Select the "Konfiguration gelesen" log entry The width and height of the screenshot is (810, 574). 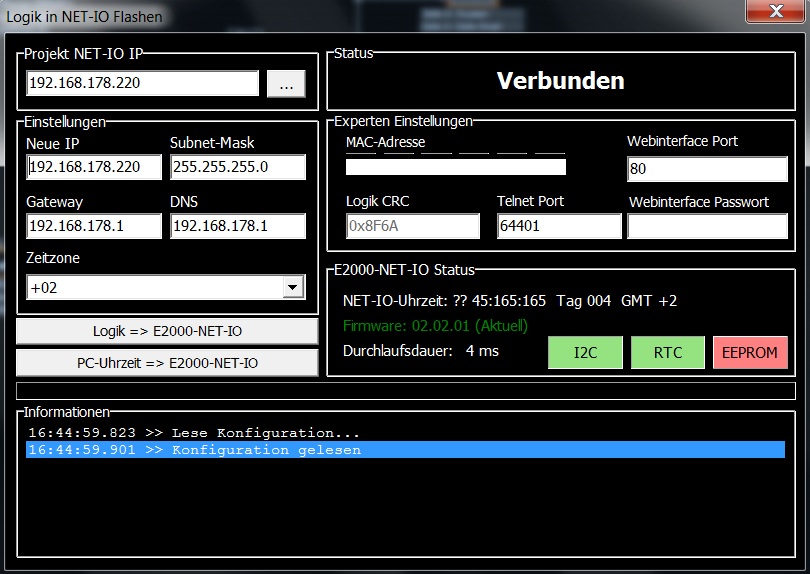[405, 450]
